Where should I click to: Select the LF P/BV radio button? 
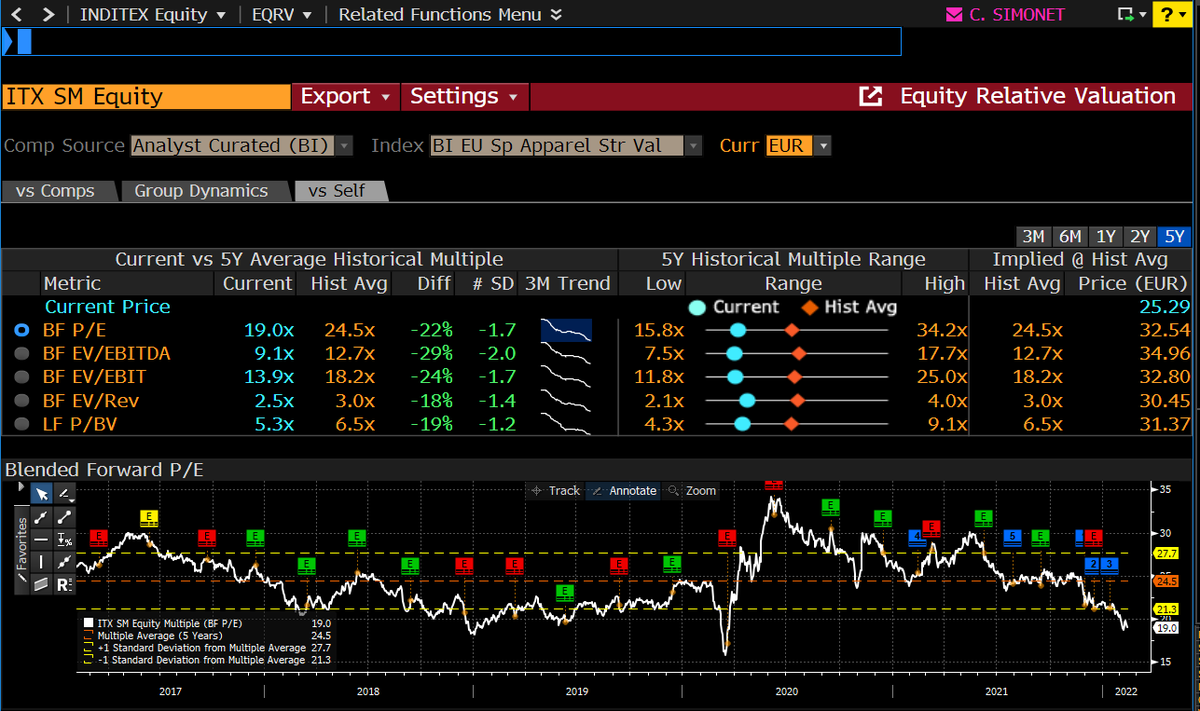click(21, 424)
